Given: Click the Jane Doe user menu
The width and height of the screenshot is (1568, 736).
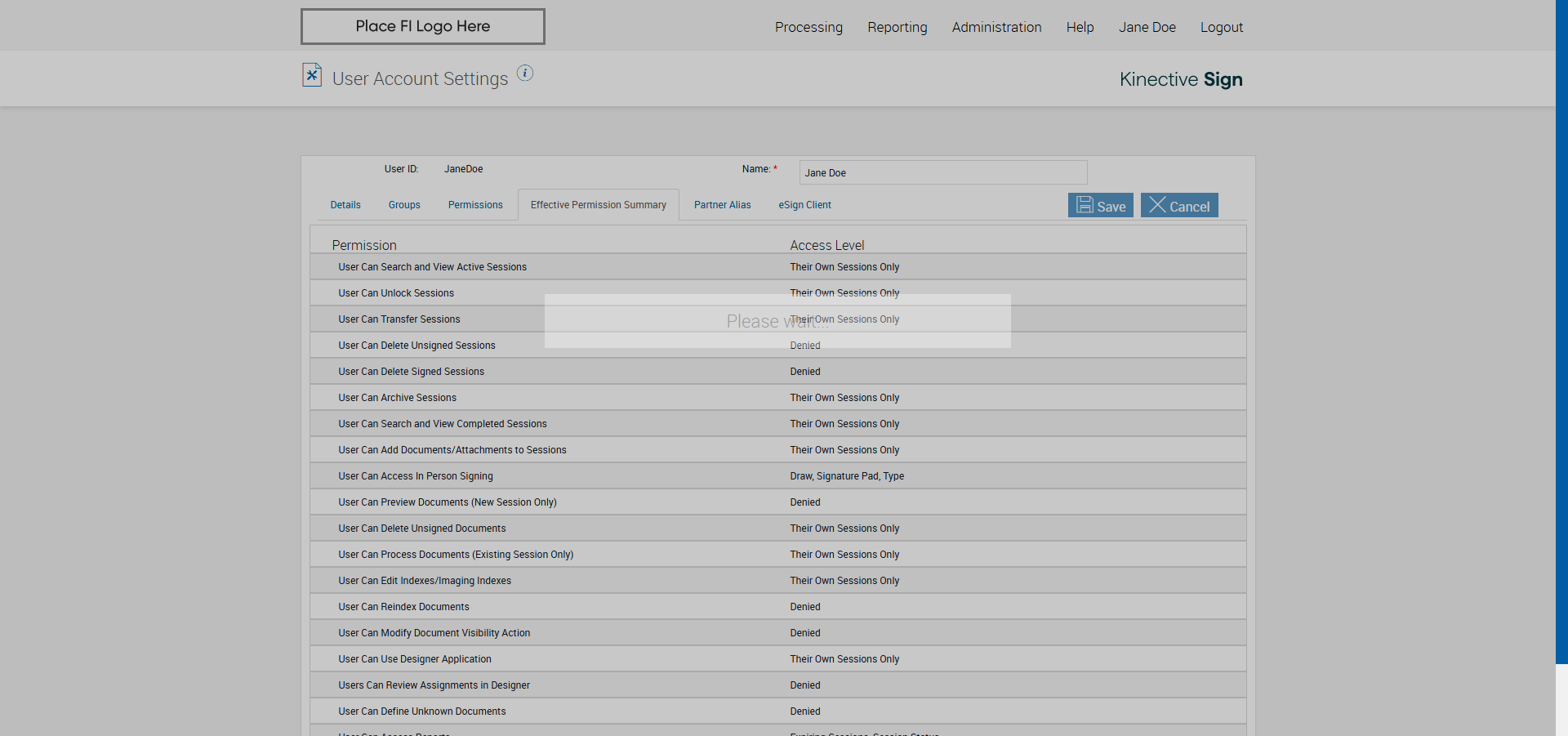Looking at the screenshot, I should pos(1147,27).
